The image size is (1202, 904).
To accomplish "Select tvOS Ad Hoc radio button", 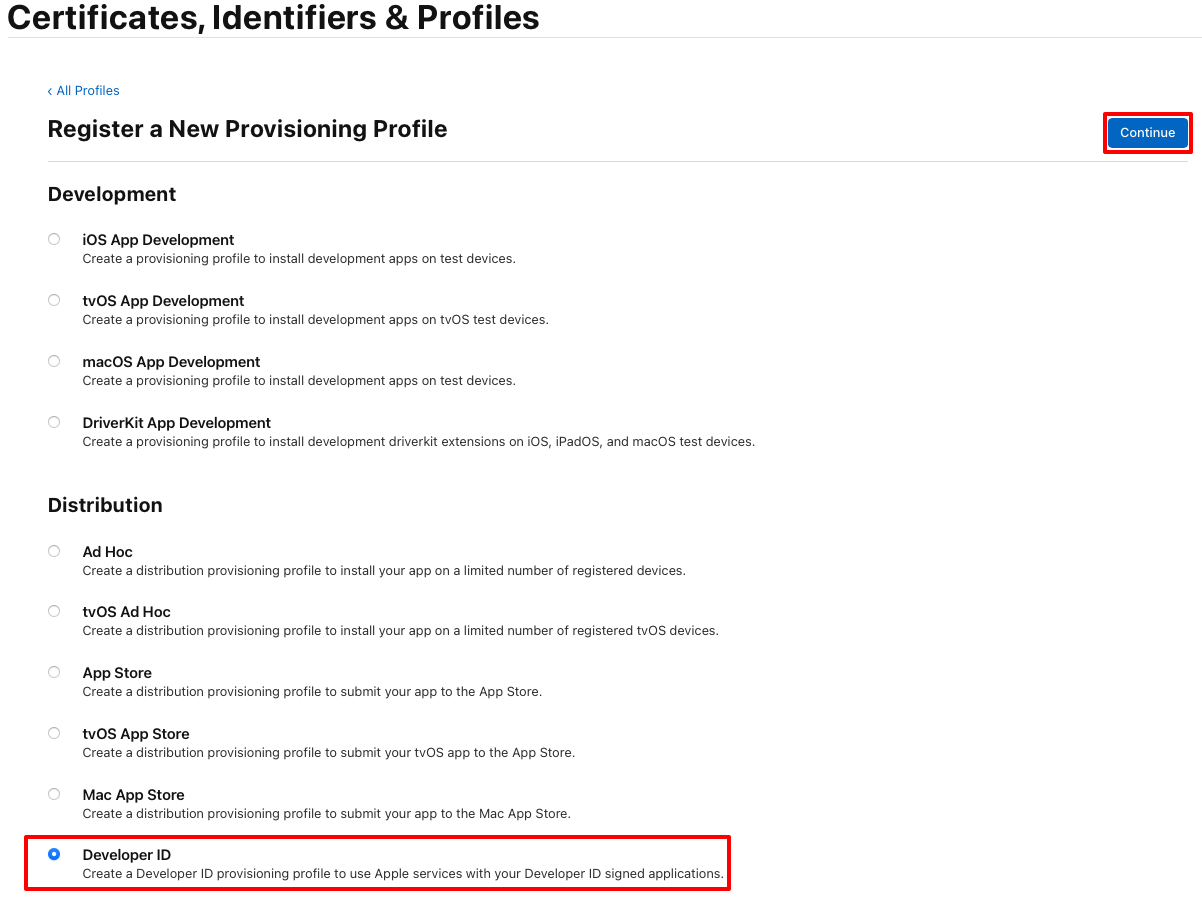I will 54,611.
